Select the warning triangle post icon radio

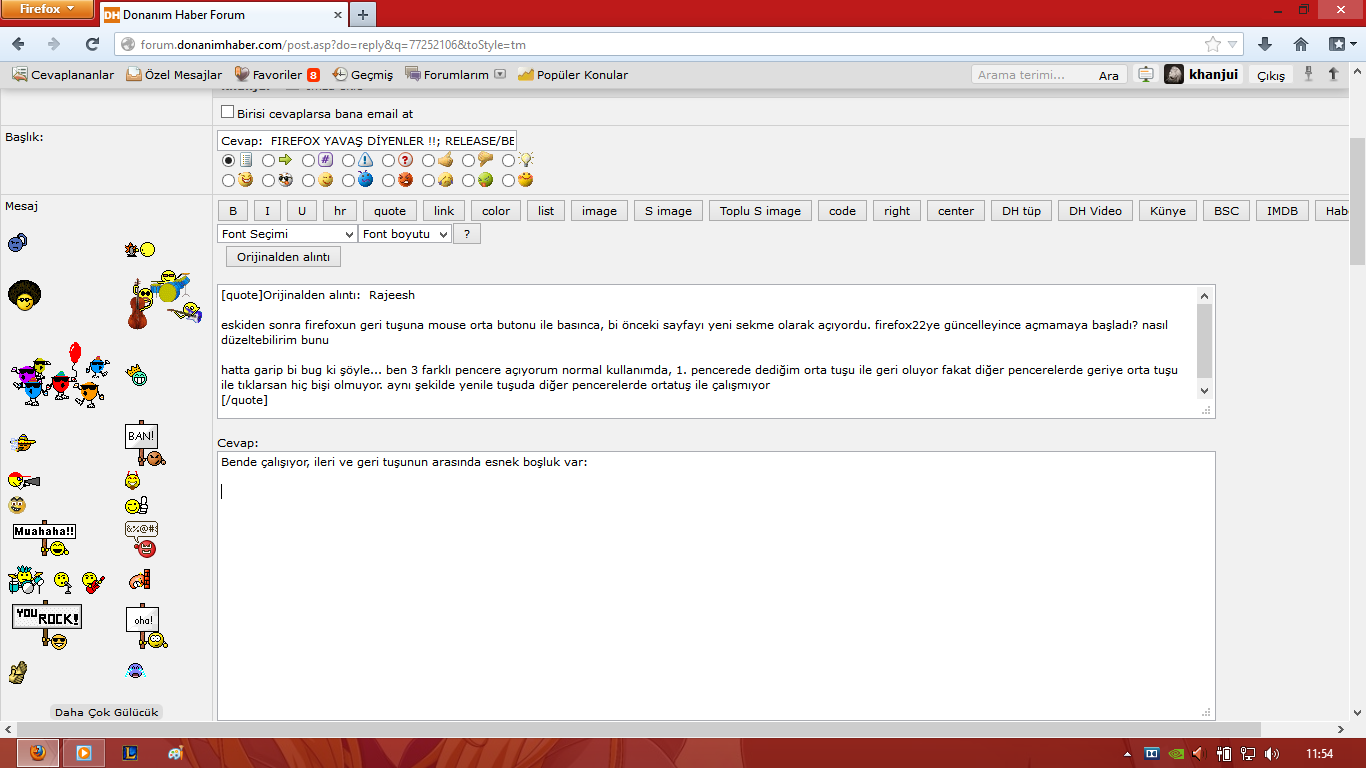348,160
